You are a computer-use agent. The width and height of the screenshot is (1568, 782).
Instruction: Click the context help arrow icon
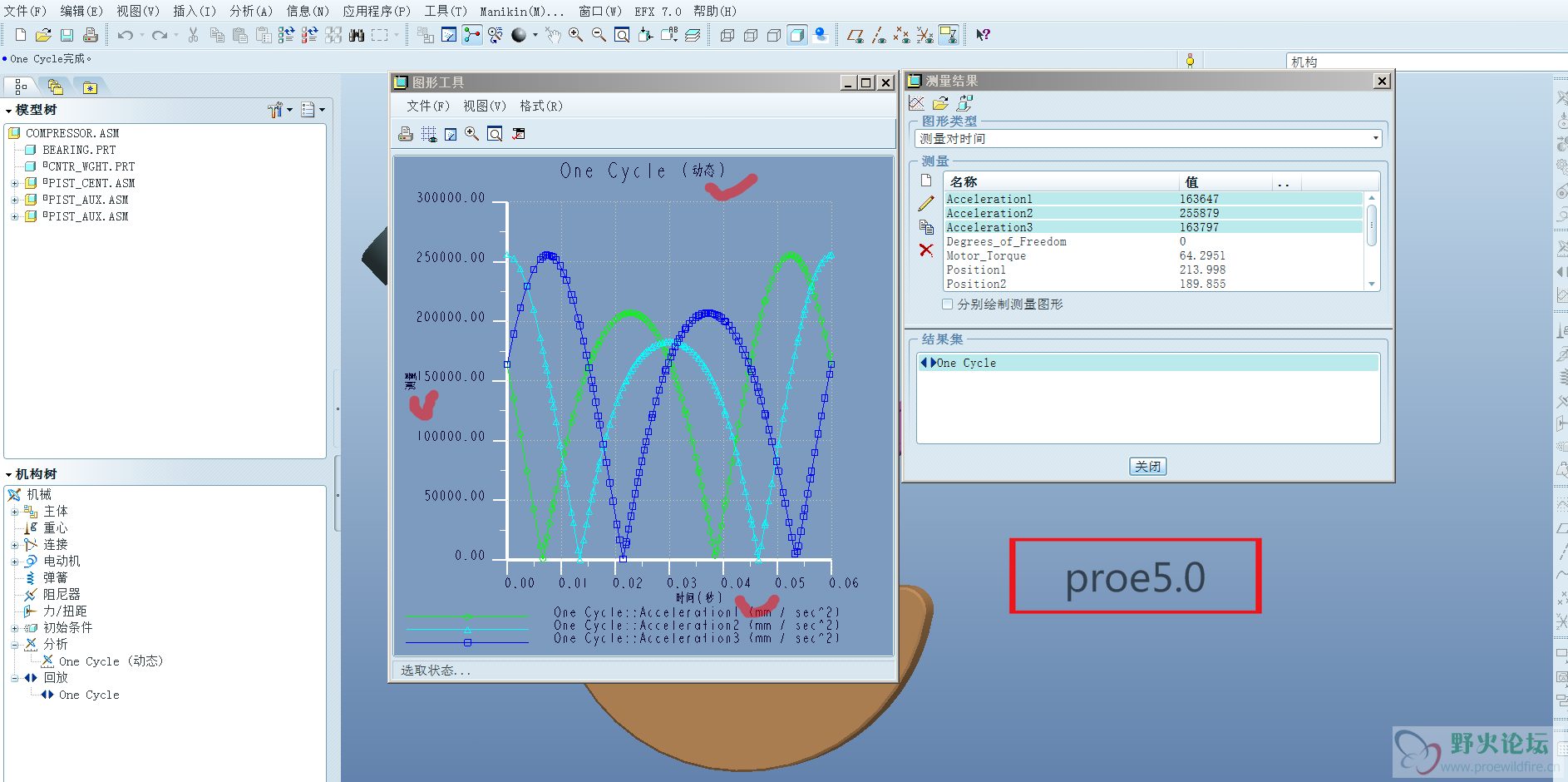click(983, 35)
